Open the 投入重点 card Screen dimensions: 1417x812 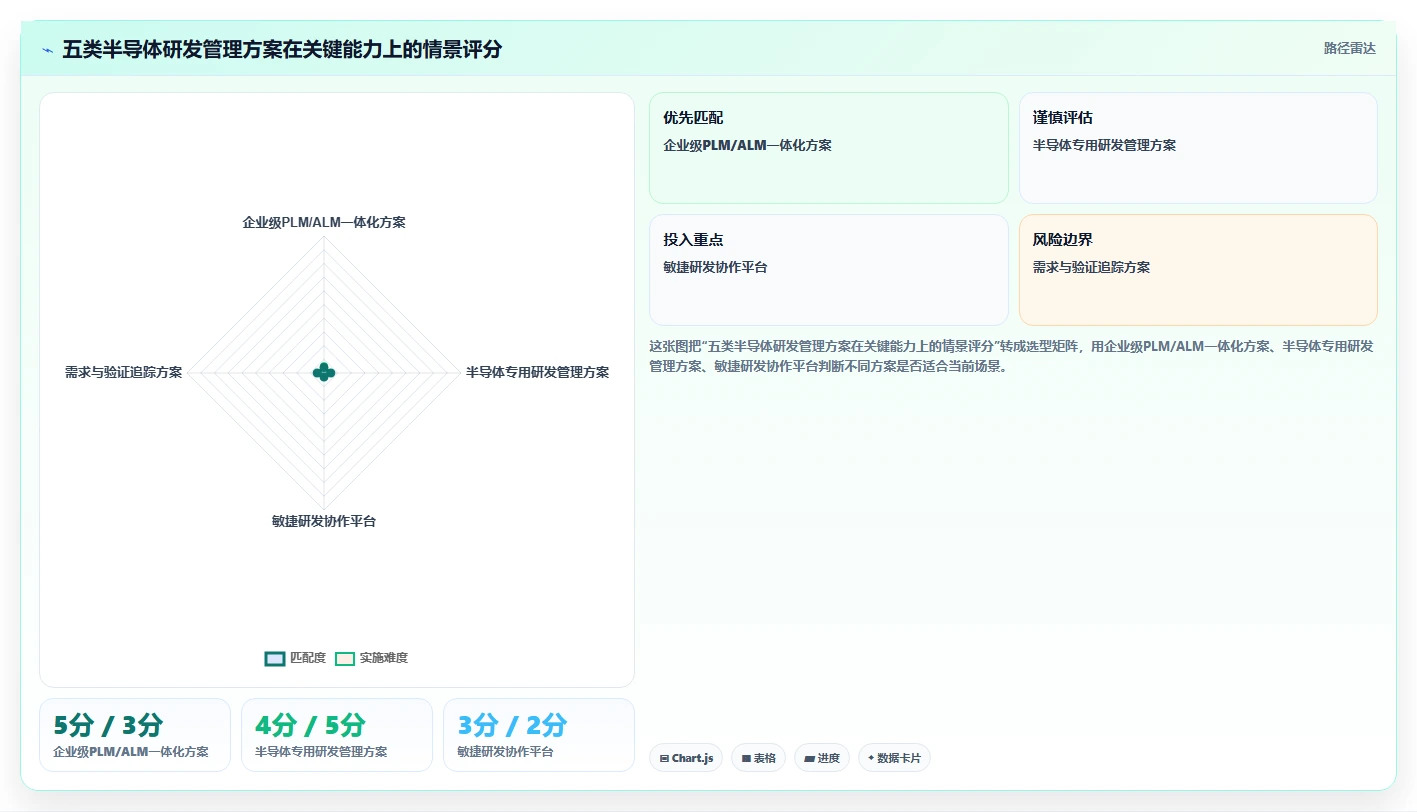pos(829,270)
